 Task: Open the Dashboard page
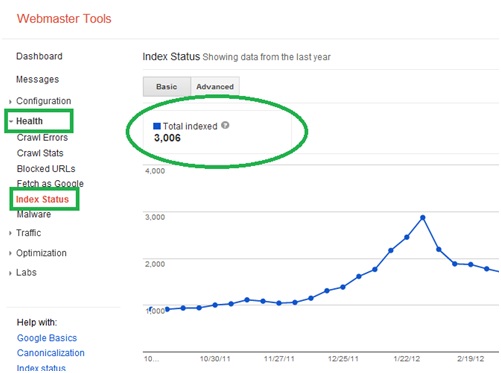point(39,56)
